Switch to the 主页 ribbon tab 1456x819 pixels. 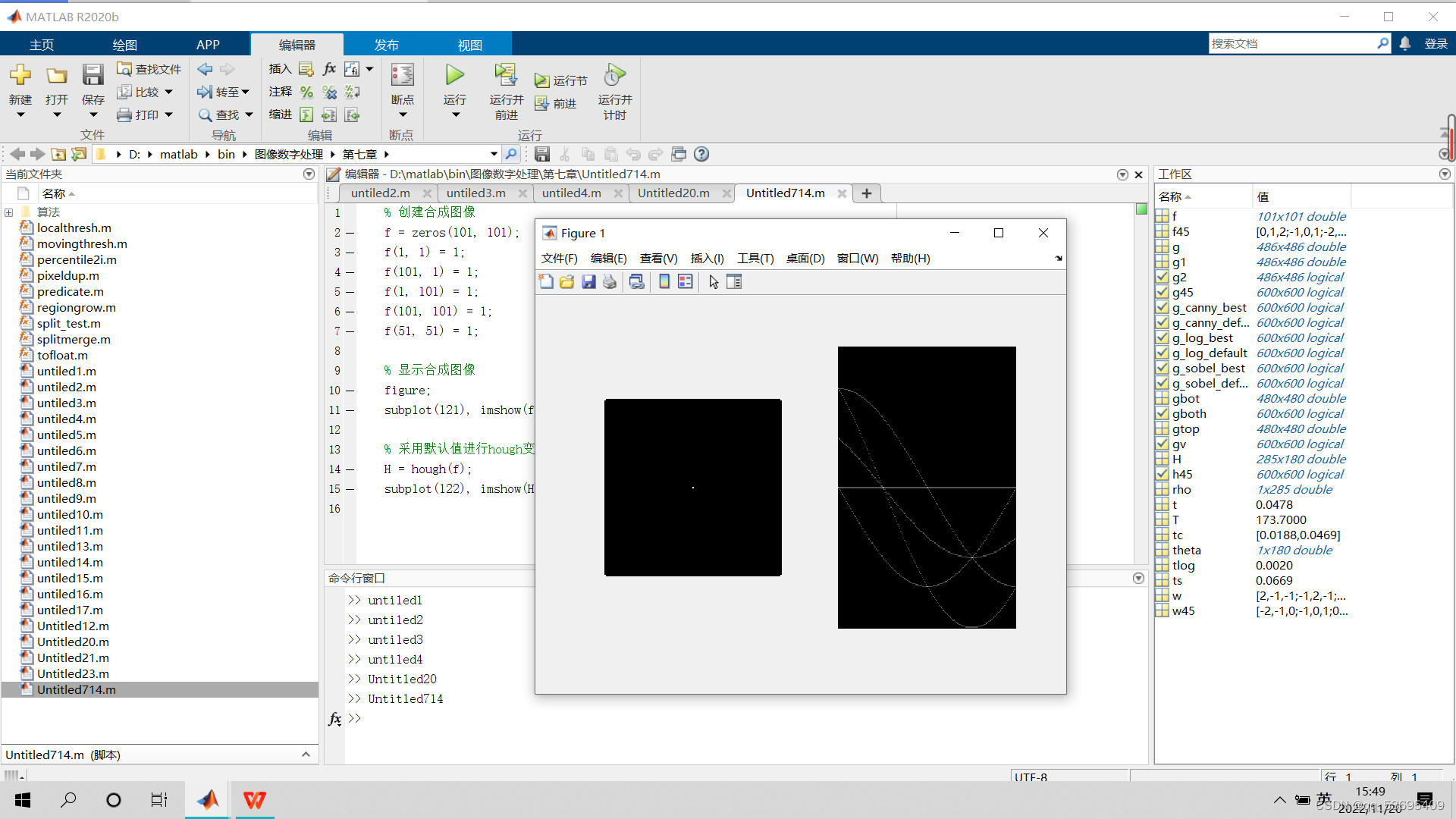coord(42,45)
